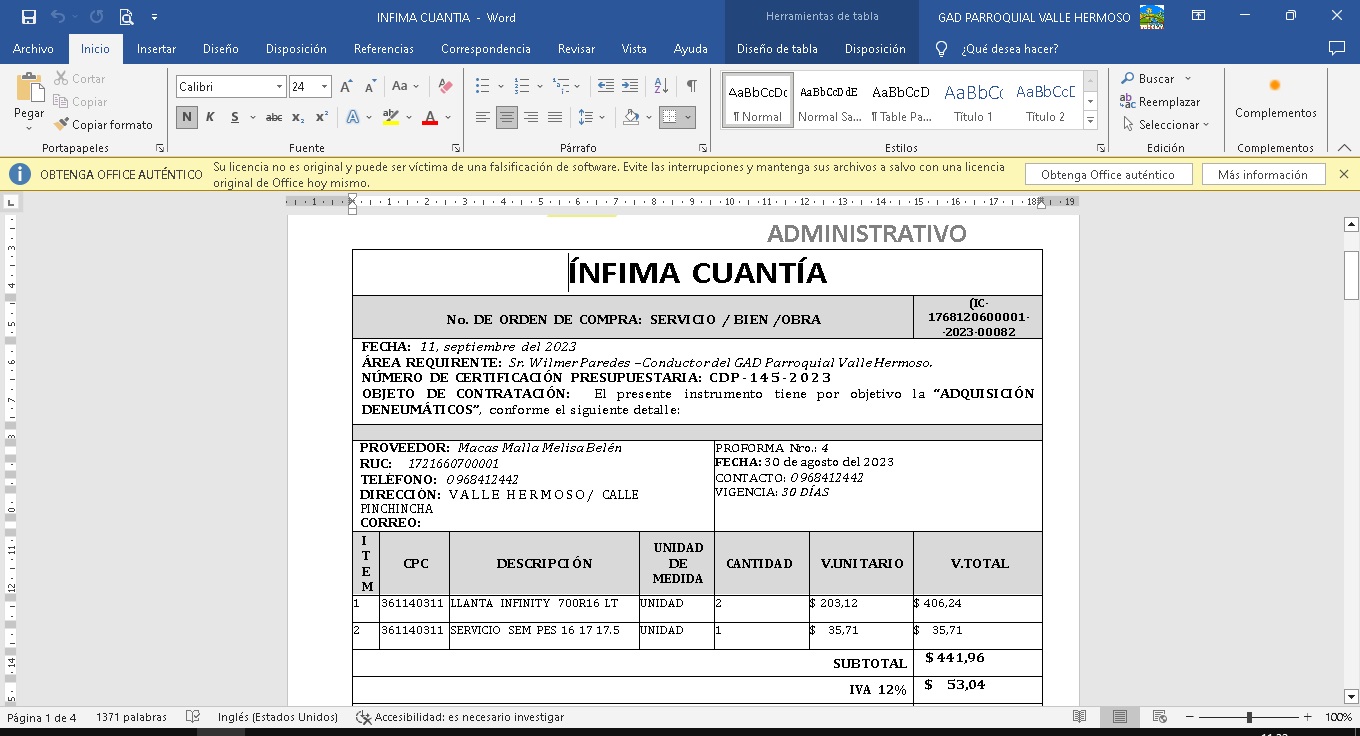The width and height of the screenshot is (1360, 736).
Task: Click the bullet list icon
Action: [483, 87]
